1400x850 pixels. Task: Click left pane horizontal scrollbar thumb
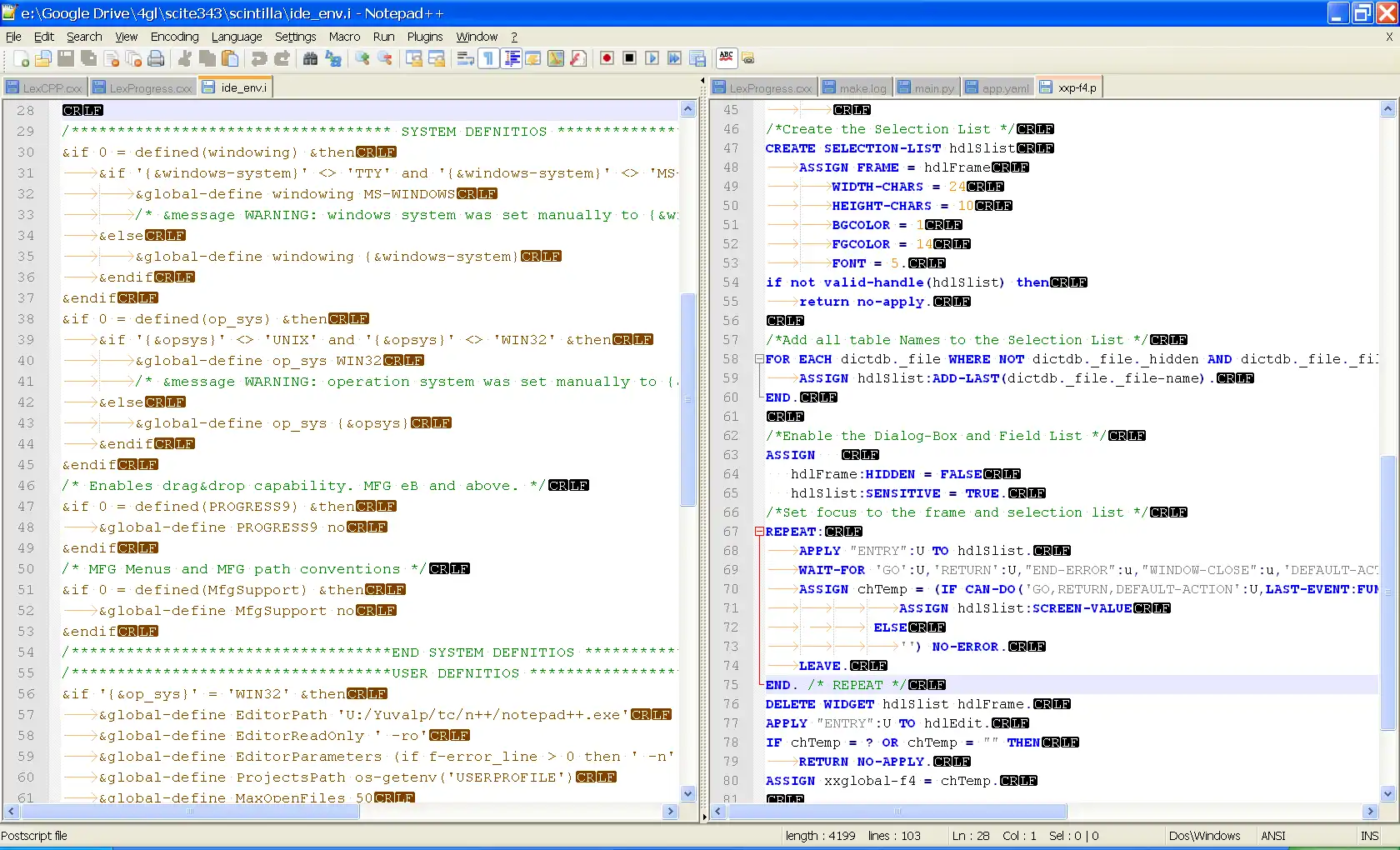189,811
